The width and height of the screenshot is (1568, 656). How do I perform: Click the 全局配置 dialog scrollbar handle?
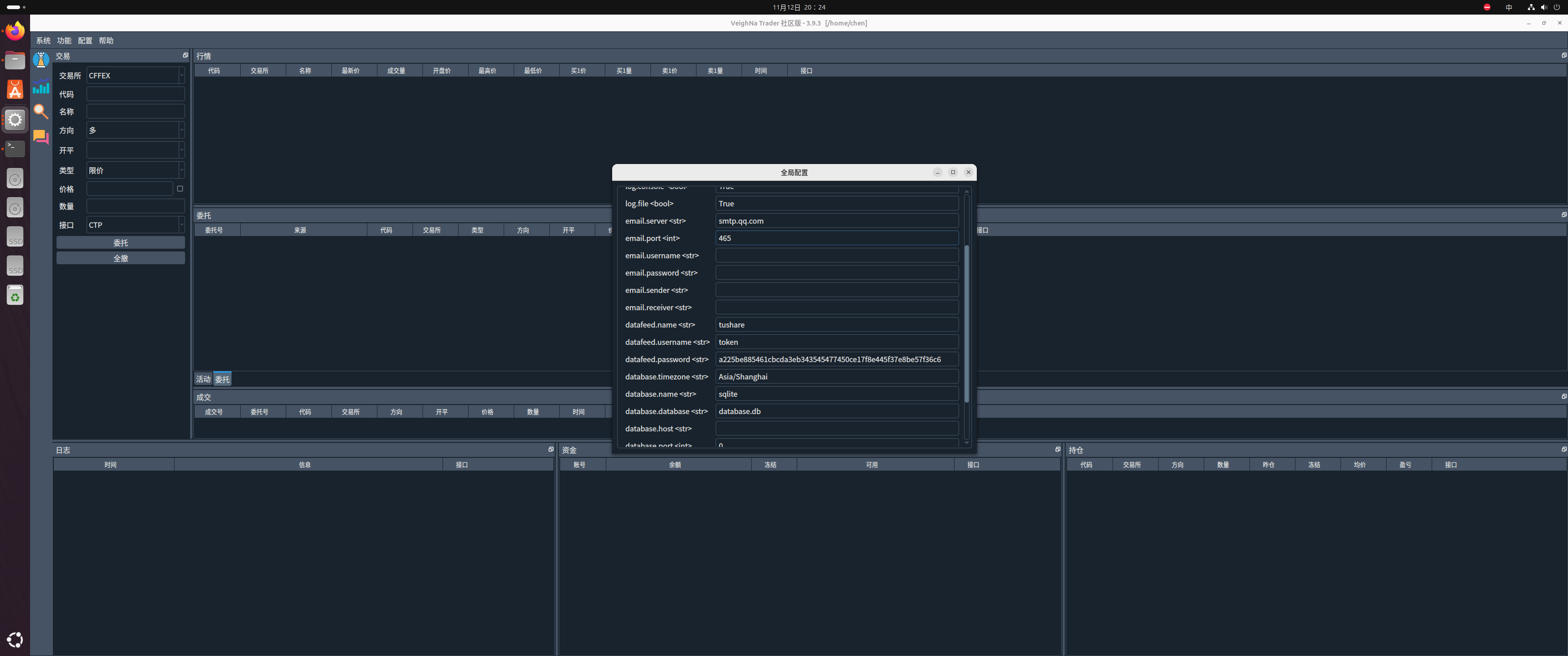966,323
